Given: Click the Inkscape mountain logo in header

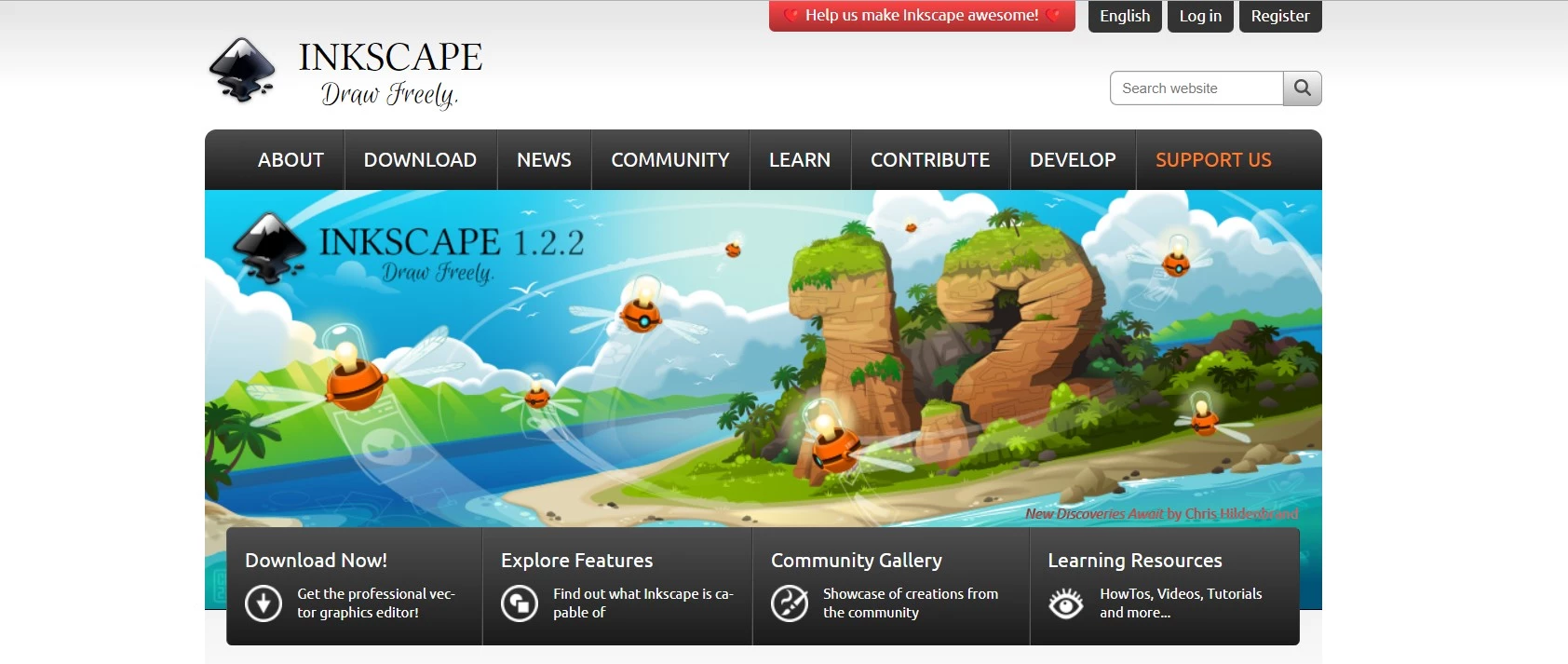Looking at the screenshot, I should [x=242, y=70].
